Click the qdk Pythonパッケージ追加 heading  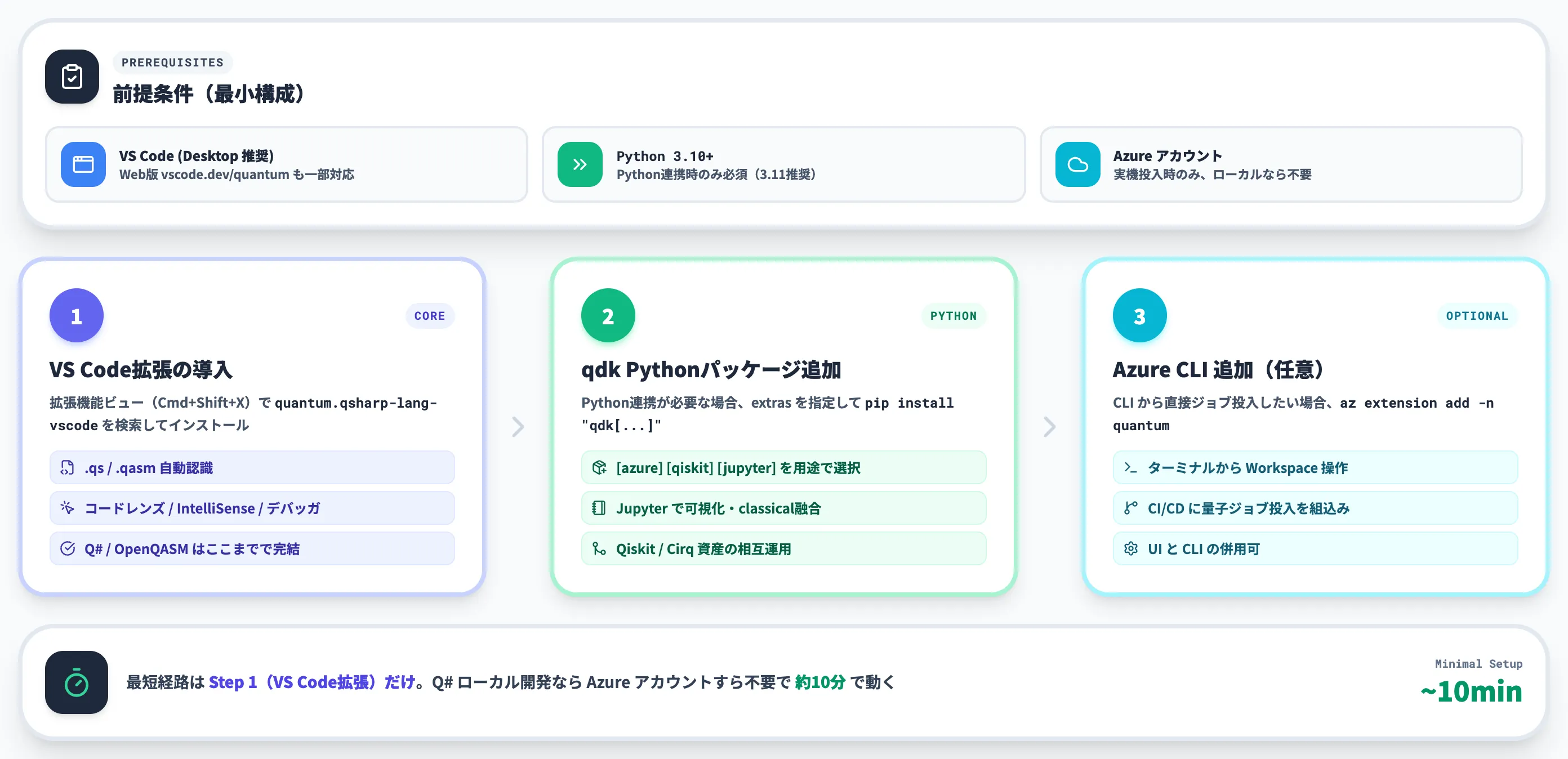point(711,369)
